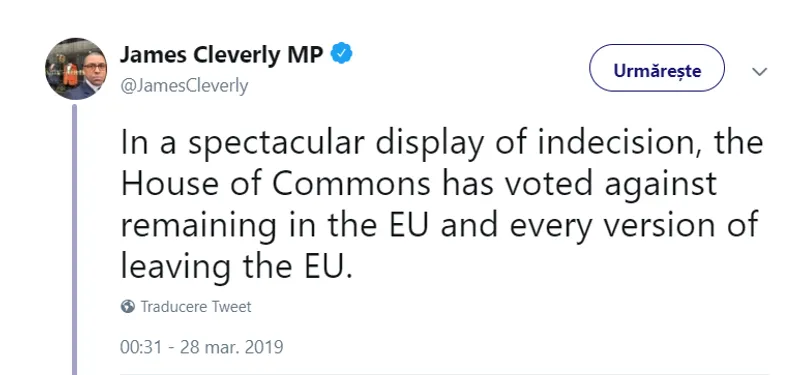
Task: Select the vertical purple thread line
Action: click(74, 239)
